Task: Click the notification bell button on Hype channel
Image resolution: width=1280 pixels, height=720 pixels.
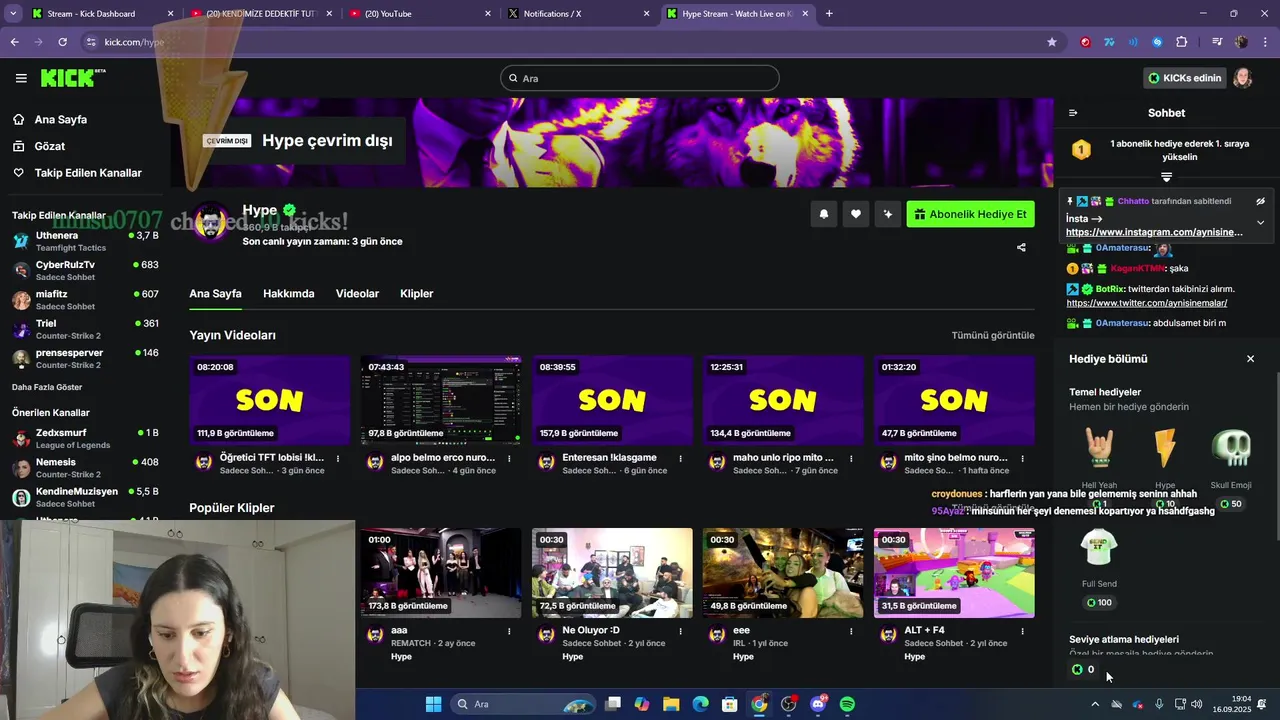Action: 824,214
